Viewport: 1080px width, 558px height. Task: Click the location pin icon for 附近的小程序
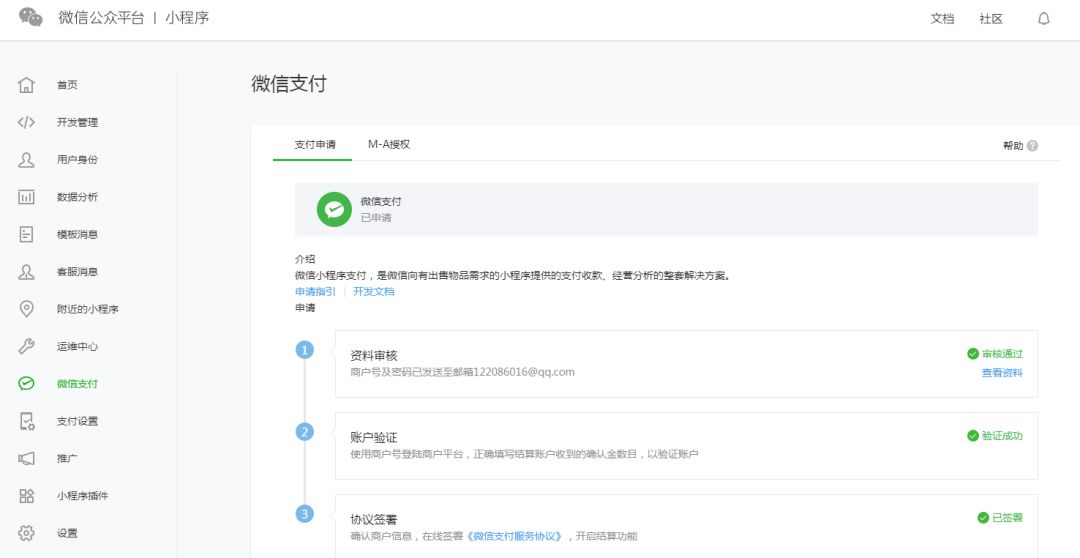(x=26, y=309)
